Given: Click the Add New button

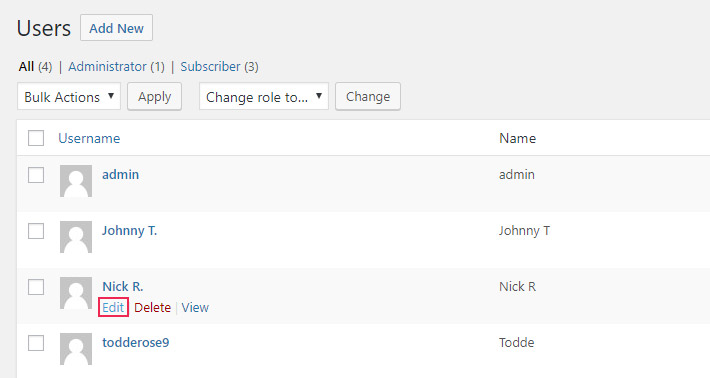Looking at the screenshot, I should (x=116, y=28).
